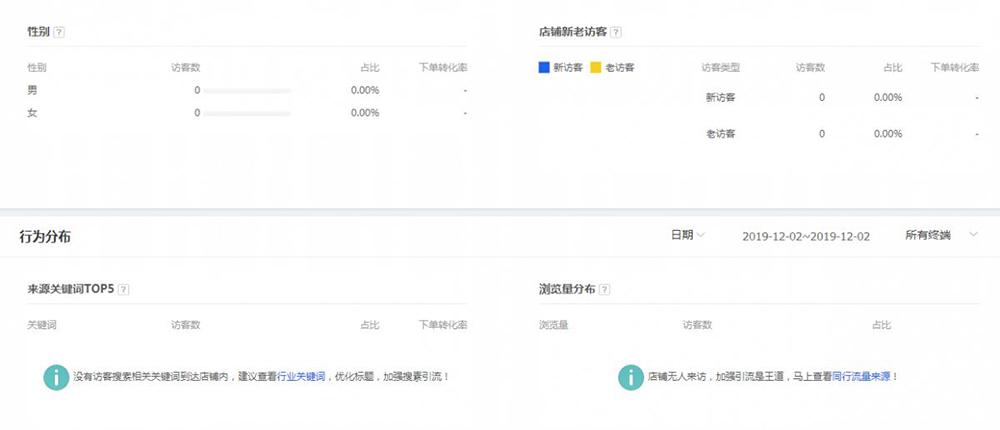Click the info icon beside 店铺无人来访 message
This screenshot has width=1000, height=430.
631,377
